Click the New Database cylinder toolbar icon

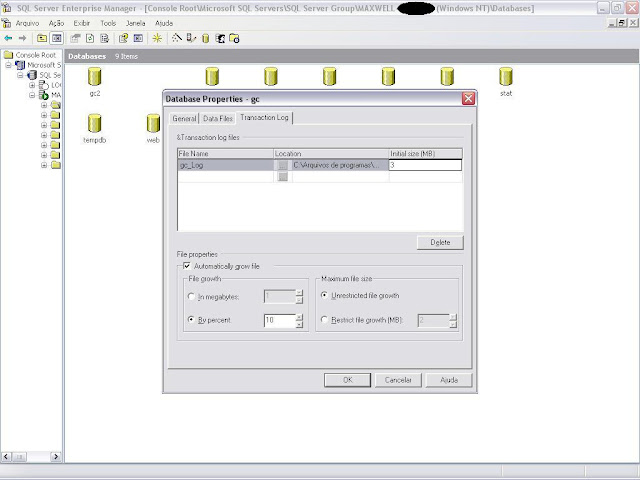(205, 38)
